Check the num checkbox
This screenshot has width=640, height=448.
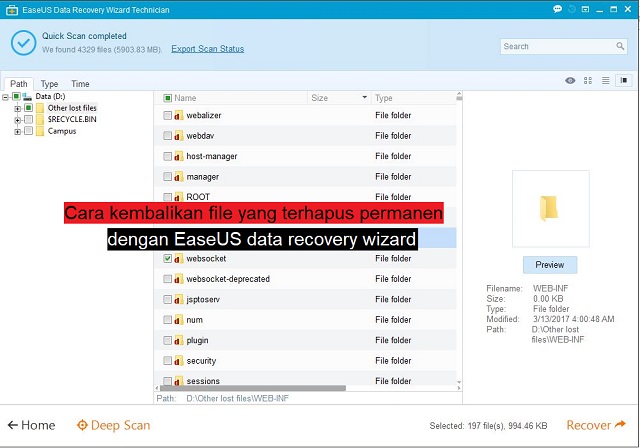click(x=167, y=320)
